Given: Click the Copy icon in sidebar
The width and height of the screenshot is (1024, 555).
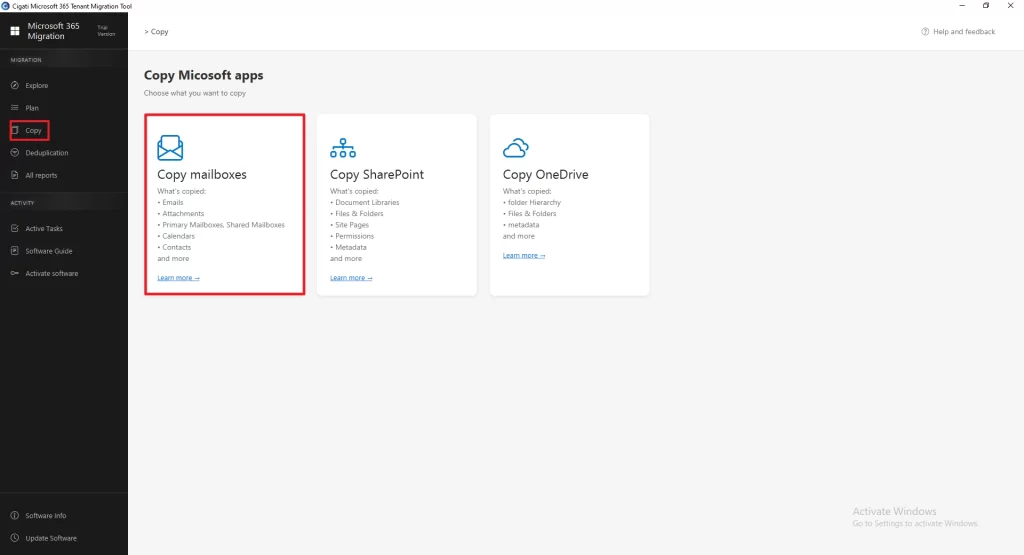Looking at the screenshot, I should pos(14,131).
